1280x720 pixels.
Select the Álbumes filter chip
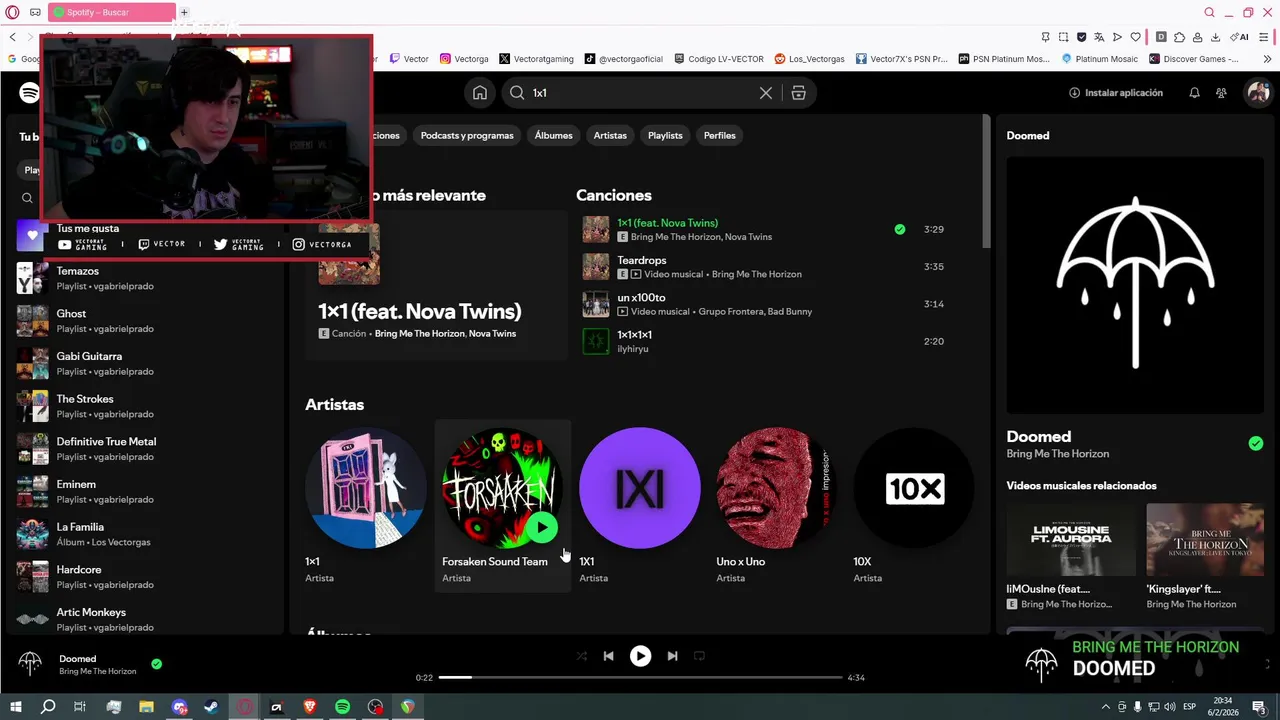(553, 135)
